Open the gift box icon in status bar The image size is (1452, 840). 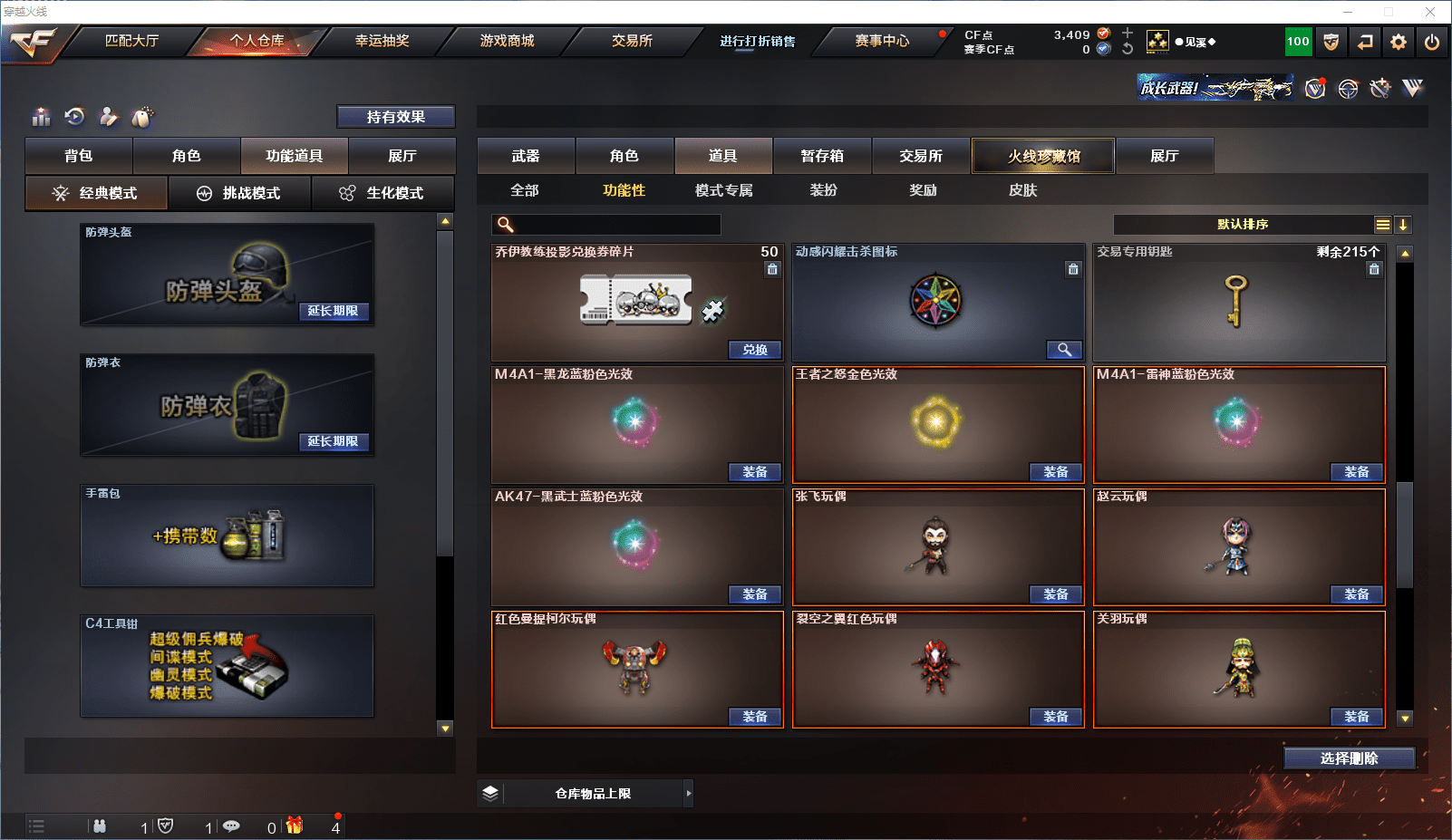[x=295, y=826]
